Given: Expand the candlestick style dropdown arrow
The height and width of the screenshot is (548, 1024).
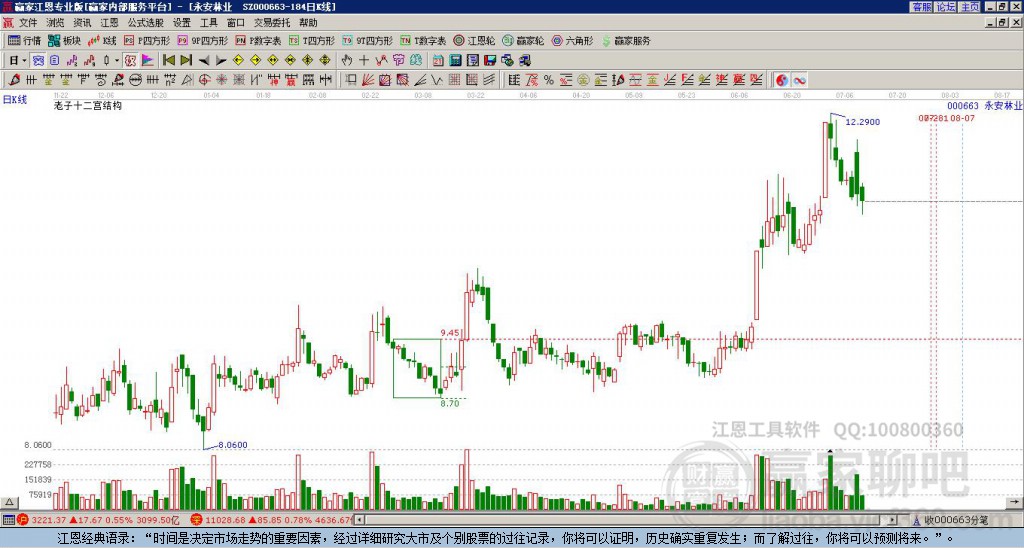Looking at the screenshot, I should coord(117,61).
